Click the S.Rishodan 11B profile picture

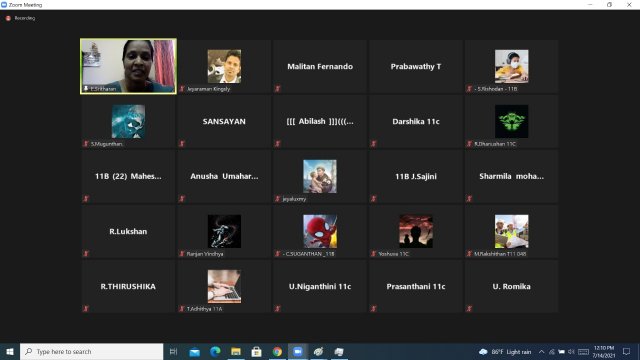[511, 67]
